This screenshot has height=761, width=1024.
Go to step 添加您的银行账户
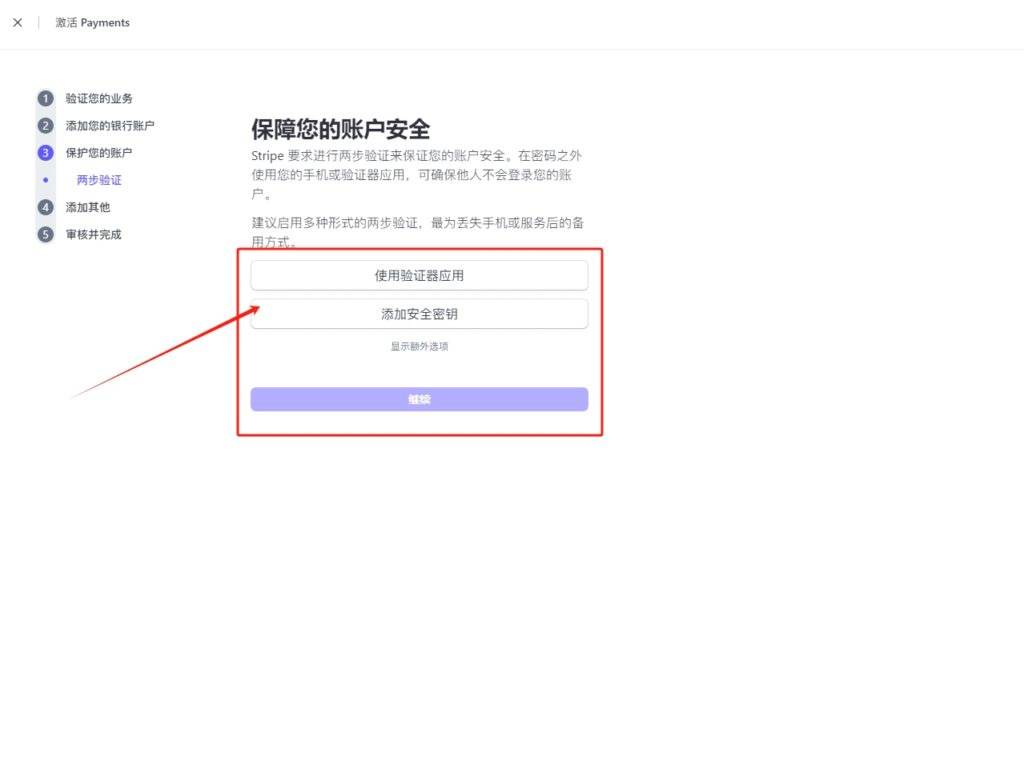point(110,125)
